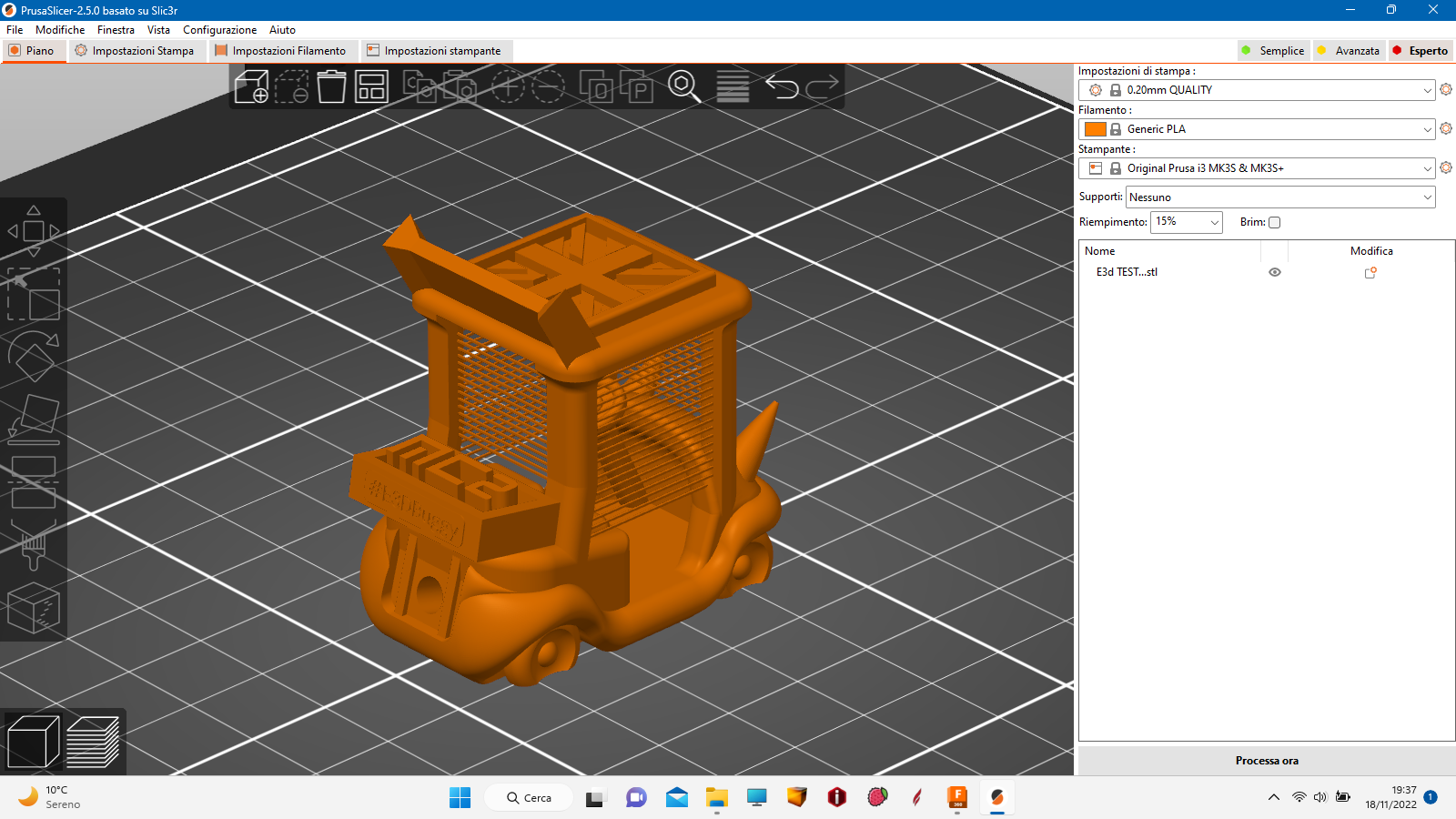Select the Cut tool in left toolbar
The width and height of the screenshot is (1456, 819).
pyautogui.click(x=34, y=482)
